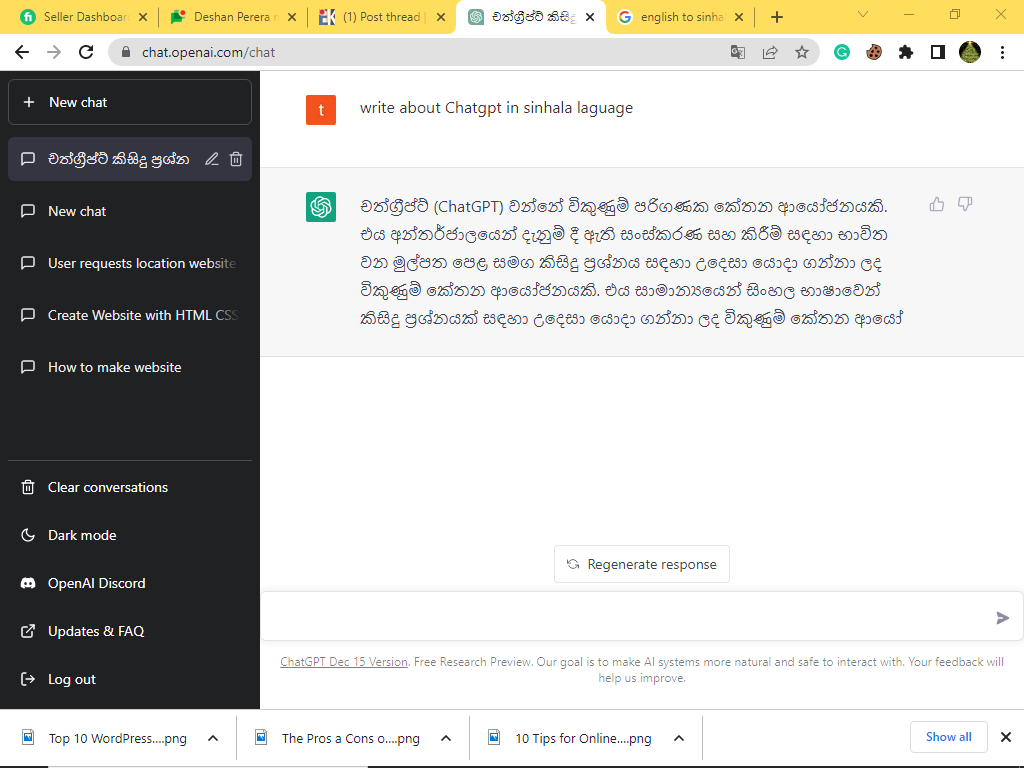
Task: Start a New chat
Action: click(x=129, y=102)
